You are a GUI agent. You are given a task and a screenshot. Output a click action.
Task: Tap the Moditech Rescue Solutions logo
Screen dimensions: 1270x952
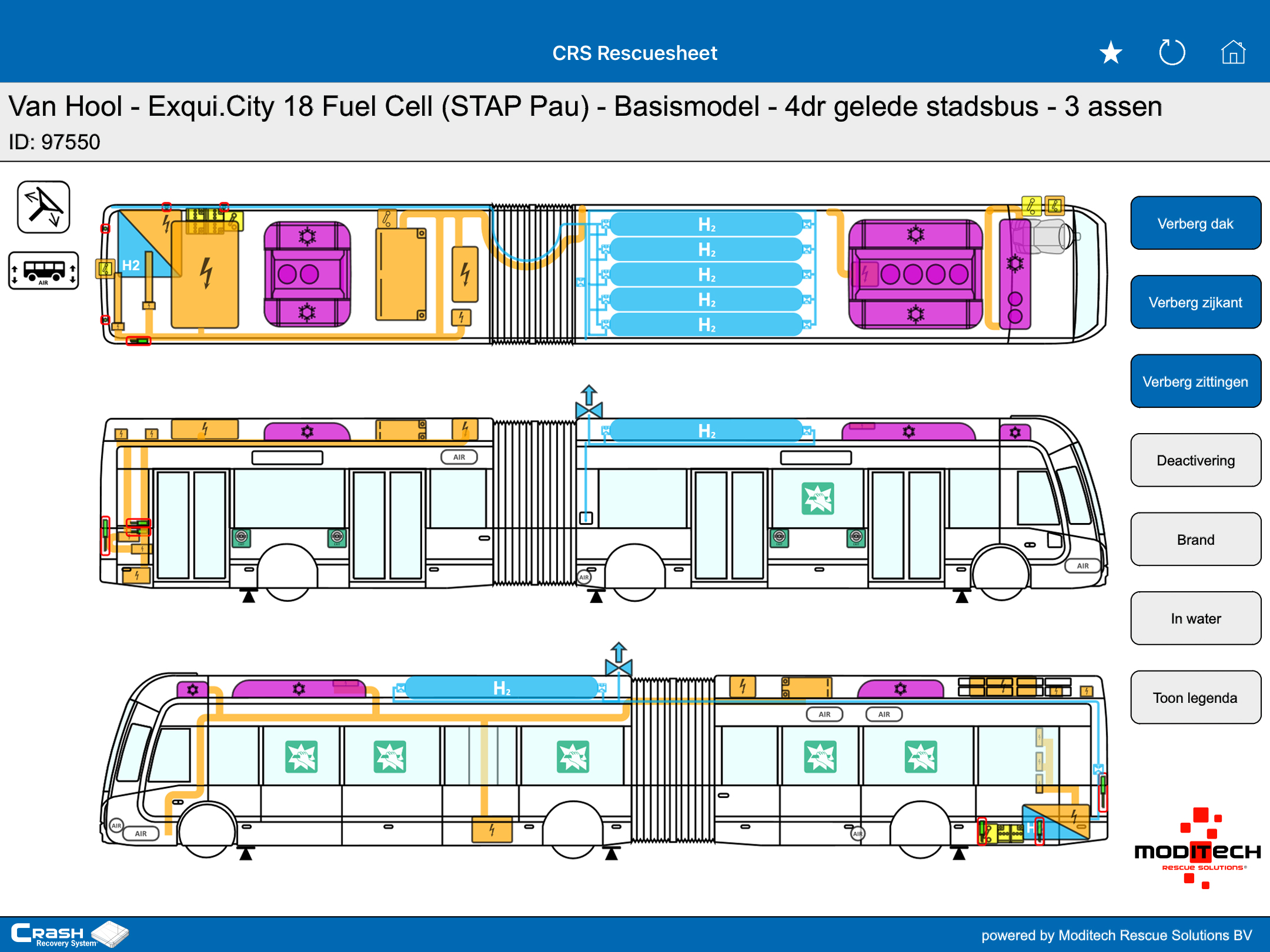[x=1197, y=848]
